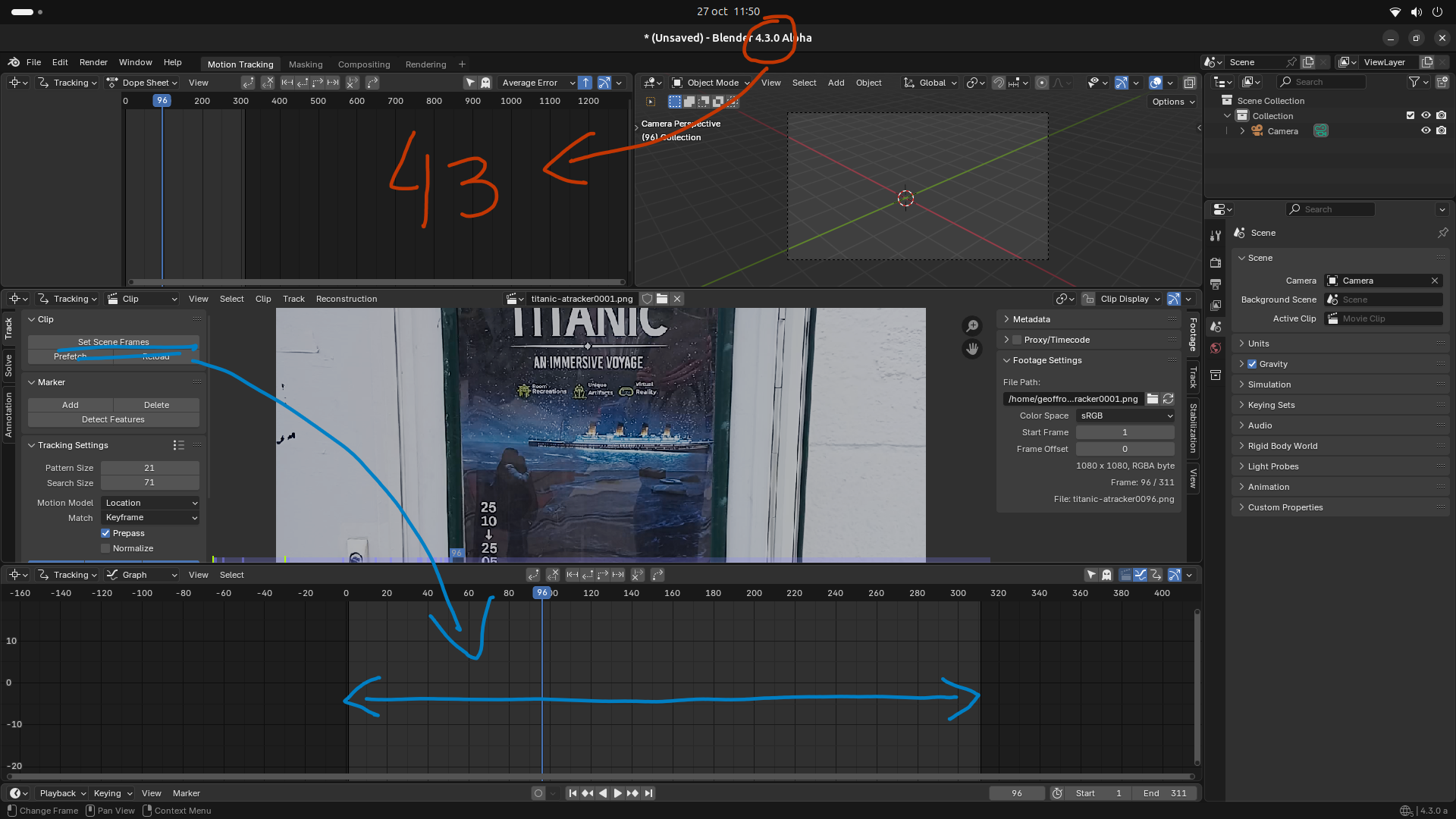Click the auto keying record button
The height and width of the screenshot is (819, 1456).
[x=538, y=793]
